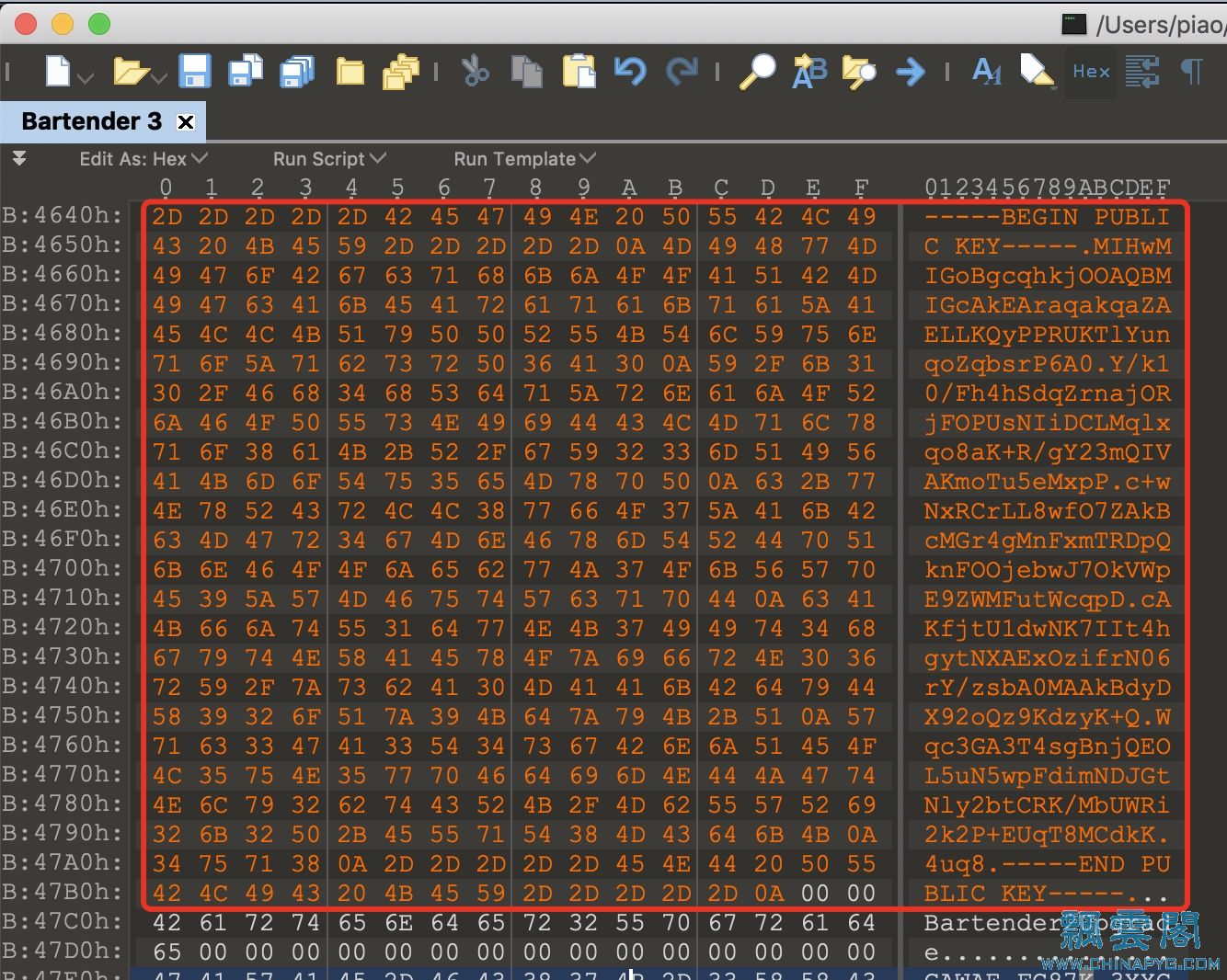Toggle the Hex toolbar button
Screen dimensions: 1227x980
pos(1091,72)
